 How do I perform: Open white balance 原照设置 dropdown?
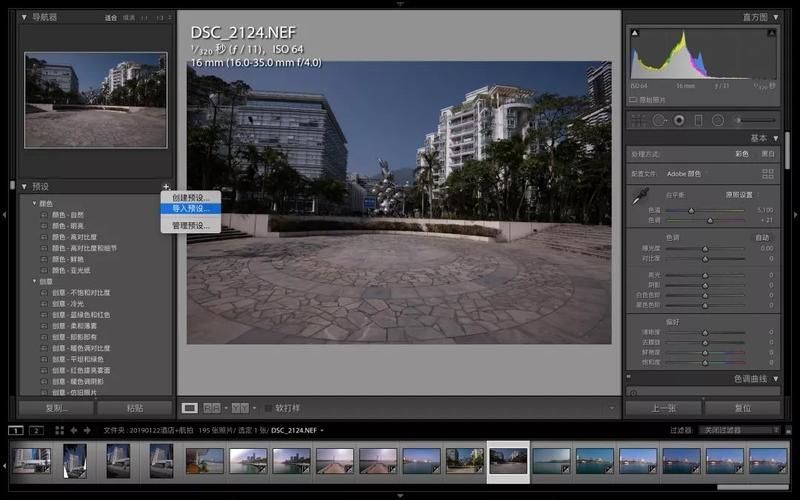[742, 195]
